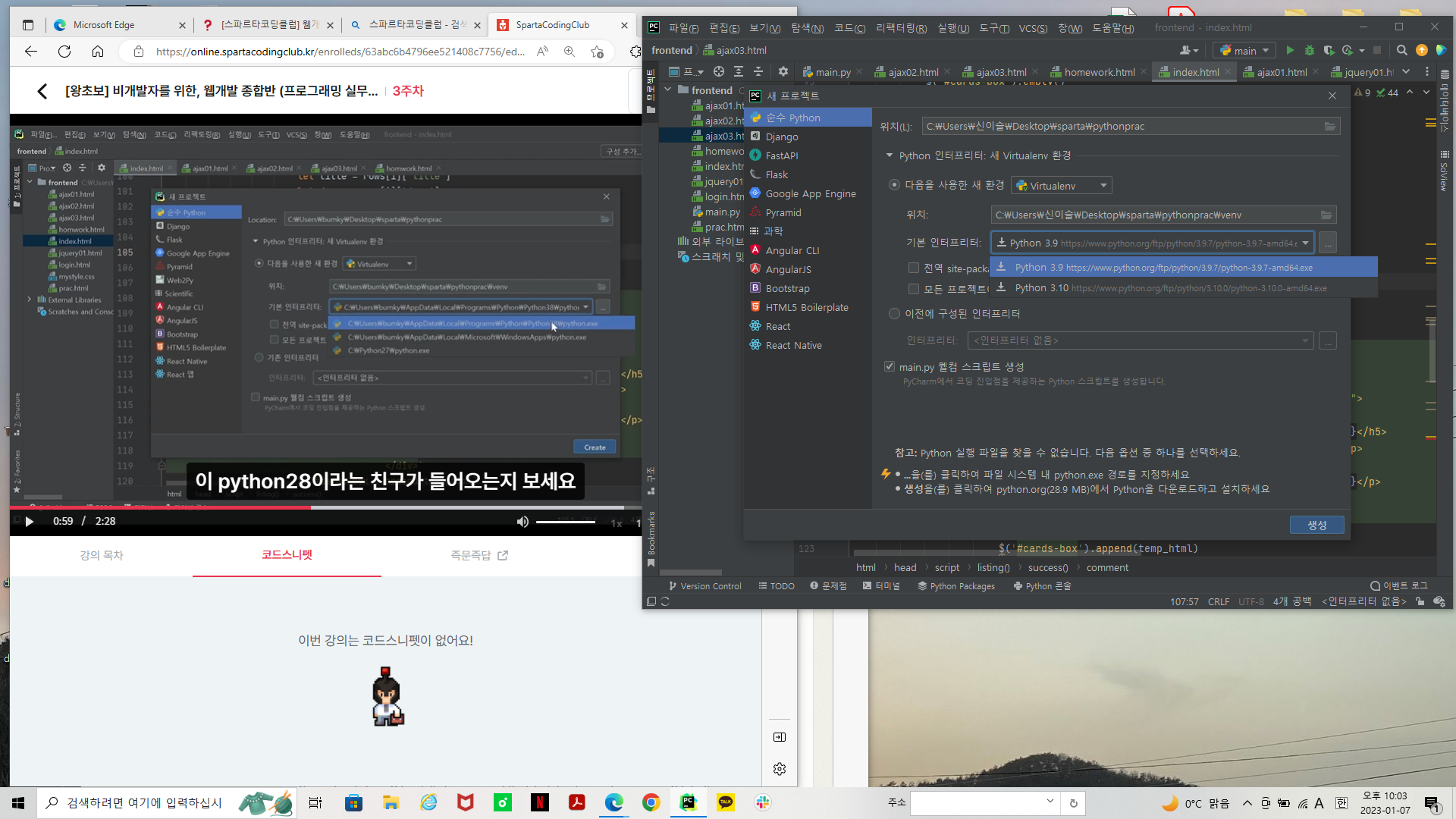Open Chrome from the taskbar
Image resolution: width=1456 pixels, height=819 pixels.
point(651,802)
